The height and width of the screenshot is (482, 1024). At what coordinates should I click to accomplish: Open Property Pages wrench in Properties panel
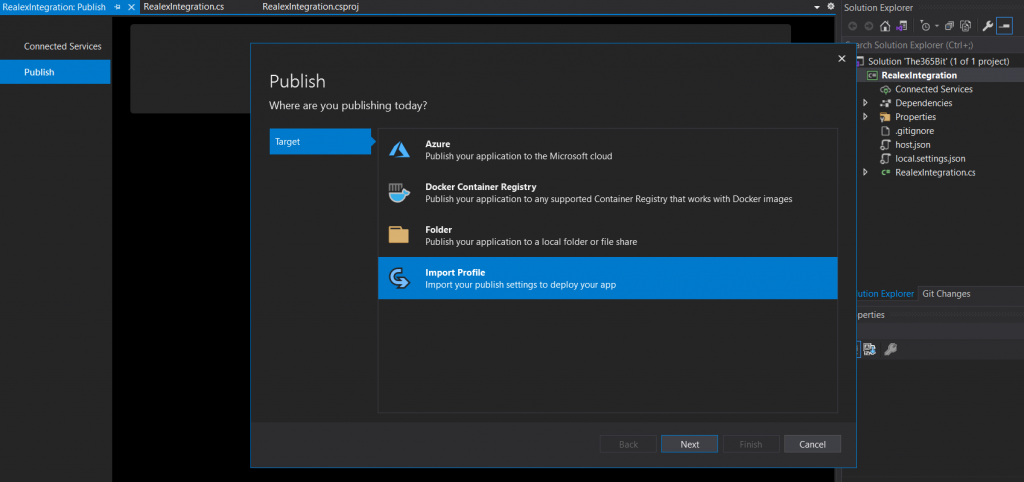coord(890,350)
